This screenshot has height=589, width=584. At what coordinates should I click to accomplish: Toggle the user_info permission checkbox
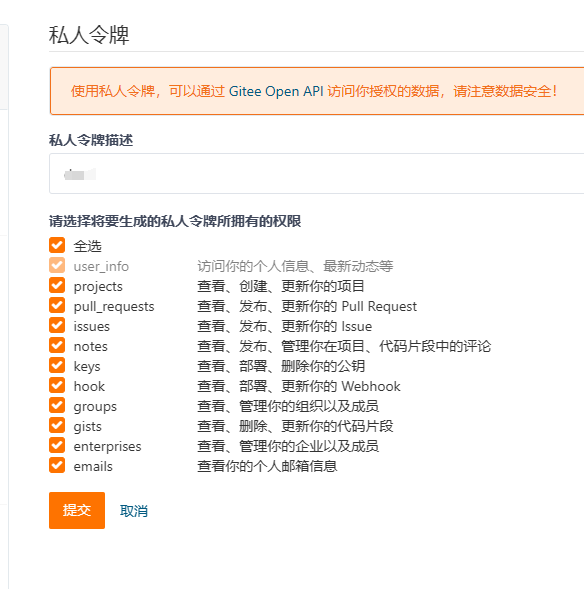pyautogui.click(x=57, y=265)
